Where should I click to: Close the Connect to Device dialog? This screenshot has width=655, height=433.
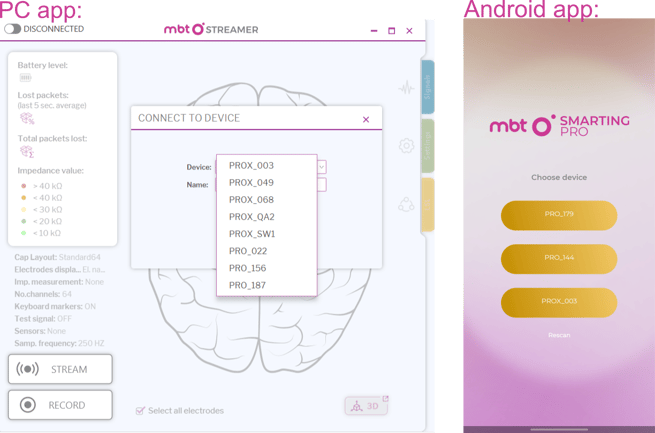[x=366, y=119]
